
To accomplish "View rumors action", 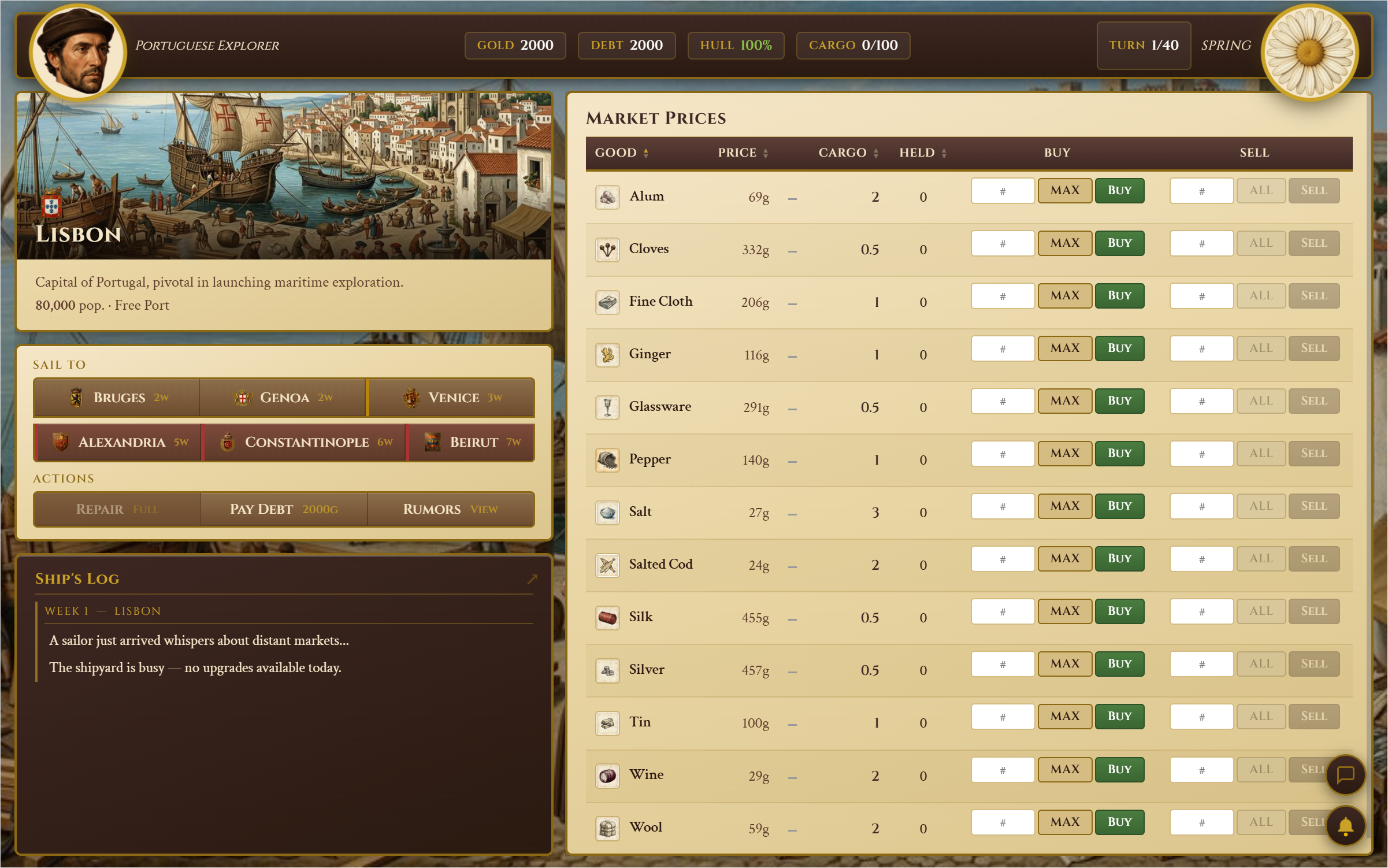I will tap(450, 509).
